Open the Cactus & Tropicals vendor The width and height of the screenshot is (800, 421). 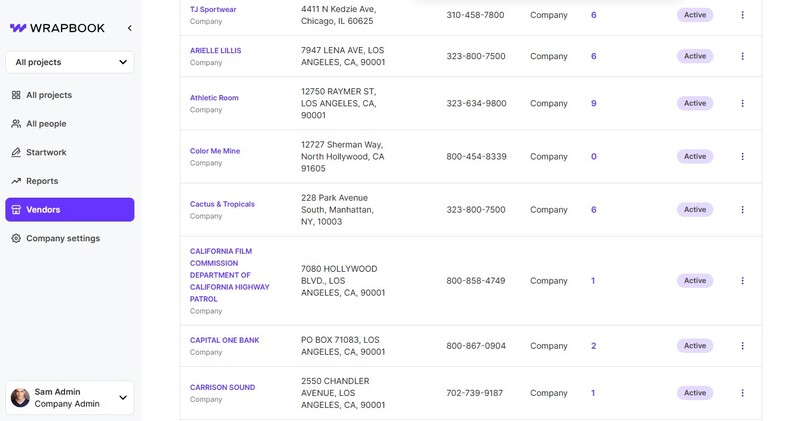tap(222, 204)
